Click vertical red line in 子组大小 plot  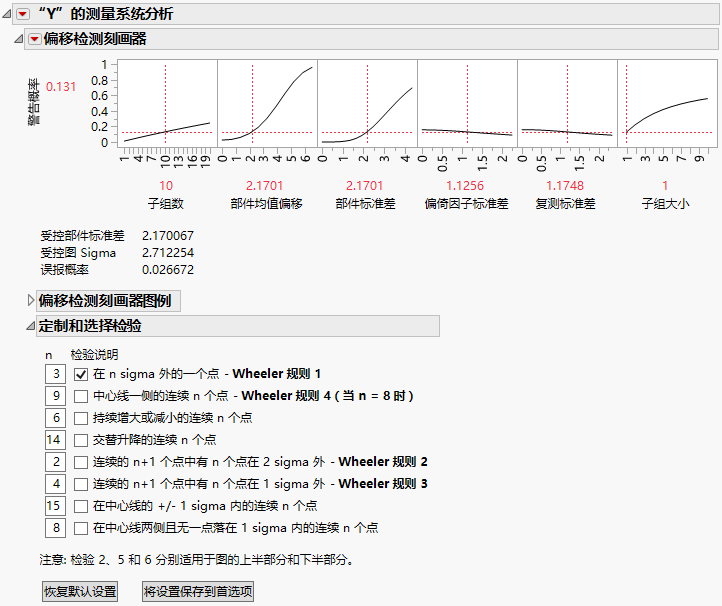click(626, 104)
